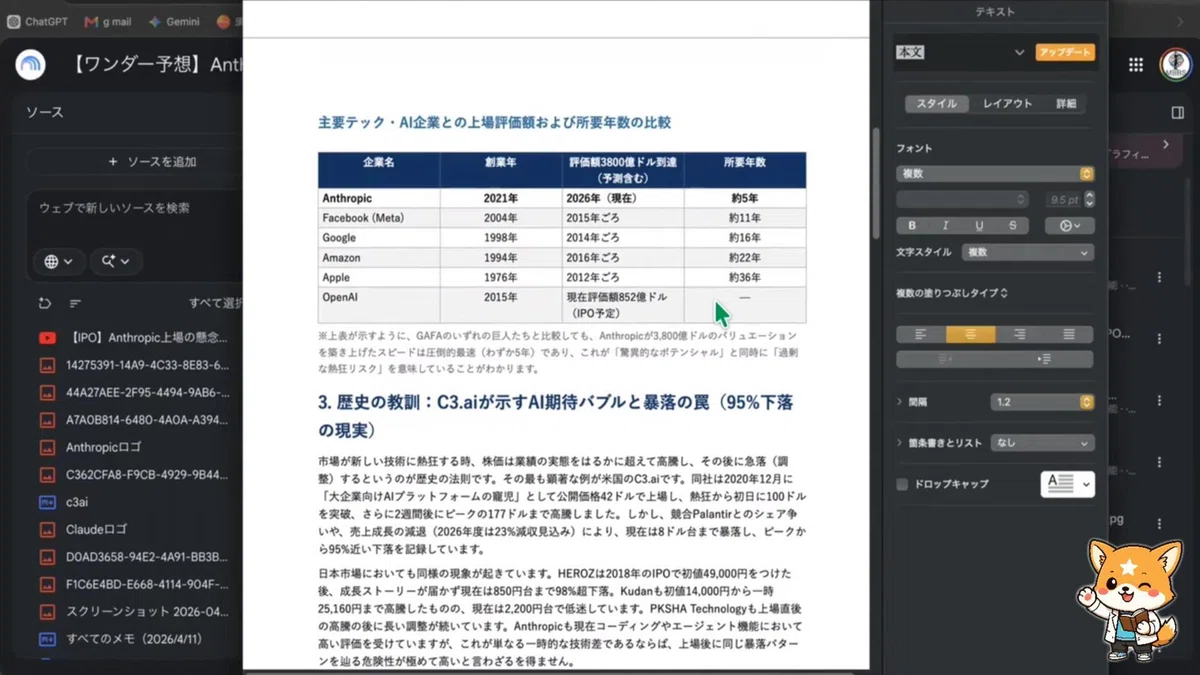
Task: Click the すべてのメモ（2026/4/11）source icon
Action: (47, 638)
